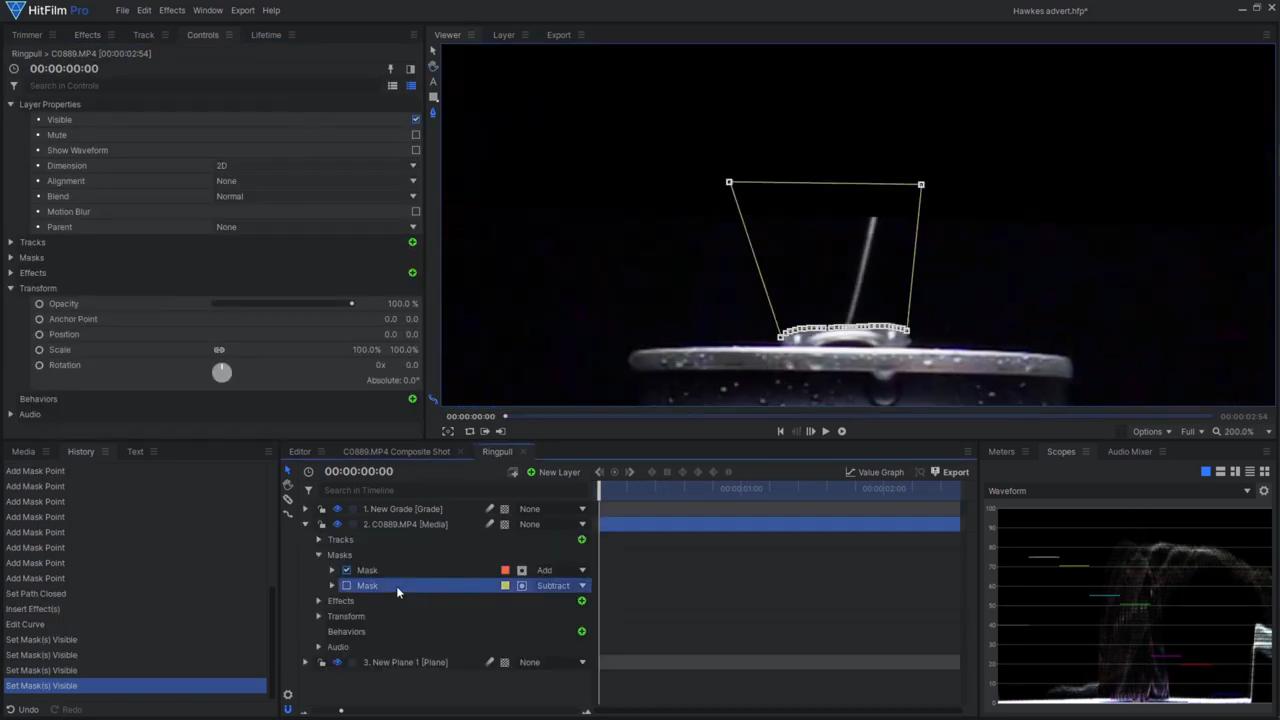The width and height of the screenshot is (1280, 720).
Task: Click the Set In point icon in Viewer
Action: [x=485, y=432]
